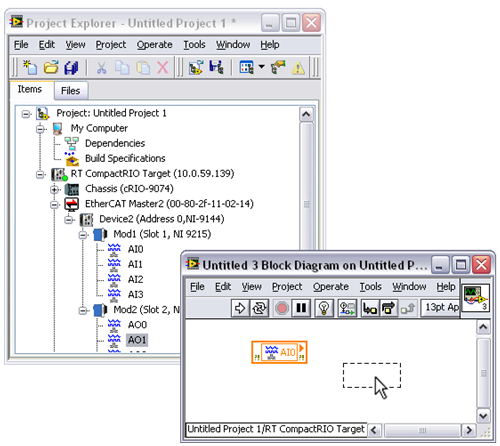Collapse the EtherCAT Master2 tree node

(54, 204)
